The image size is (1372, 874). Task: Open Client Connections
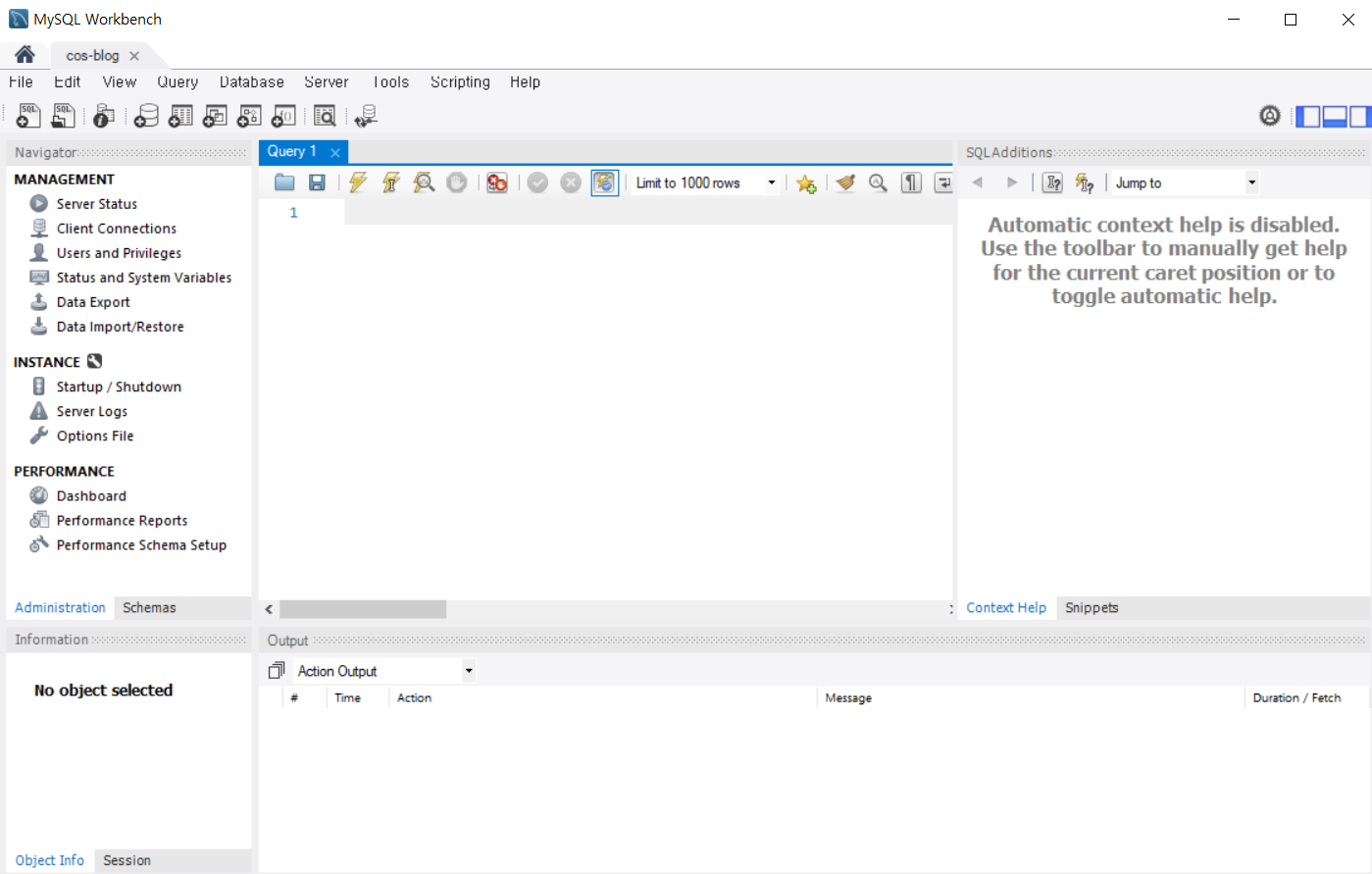[x=117, y=229]
